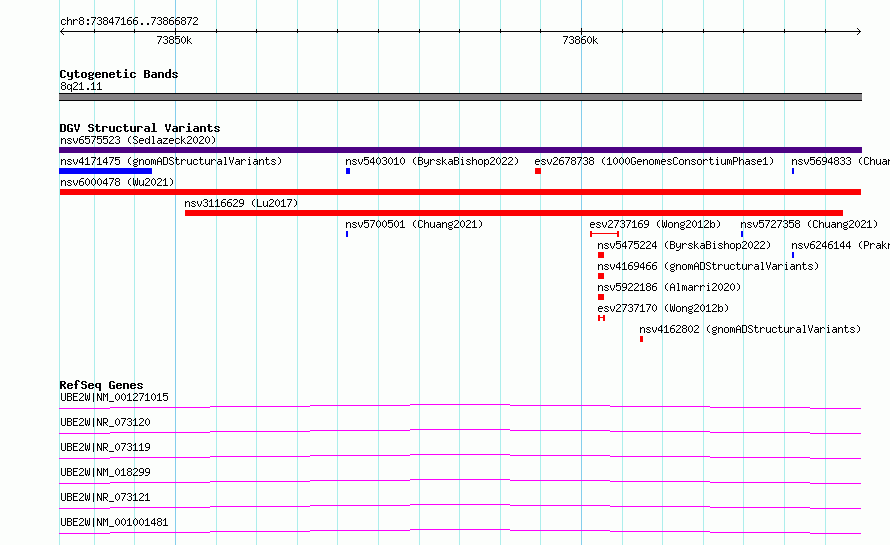Click red marker under esv2737170
This screenshot has height=545, width=890.
(x=602, y=318)
